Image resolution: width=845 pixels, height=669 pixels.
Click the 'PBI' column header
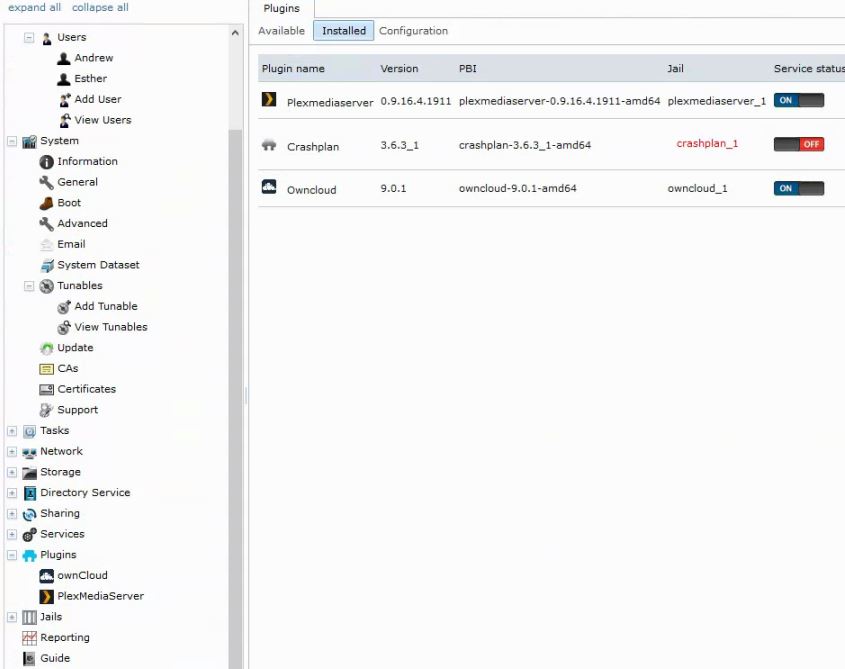(467, 68)
